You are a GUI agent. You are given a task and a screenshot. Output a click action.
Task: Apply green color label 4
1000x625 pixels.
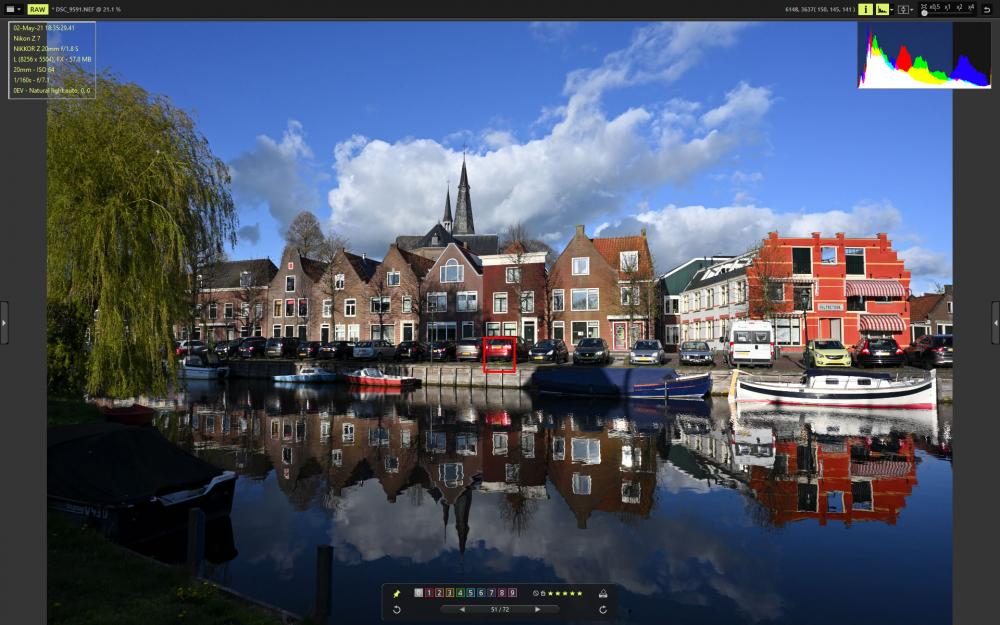[460, 593]
